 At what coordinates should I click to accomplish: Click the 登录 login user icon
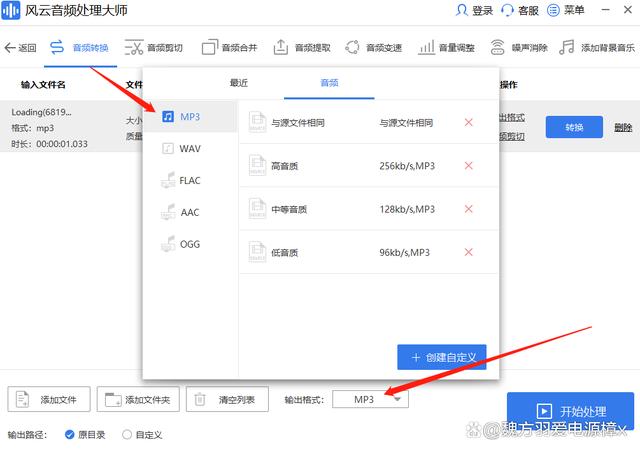pyautogui.click(x=462, y=10)
